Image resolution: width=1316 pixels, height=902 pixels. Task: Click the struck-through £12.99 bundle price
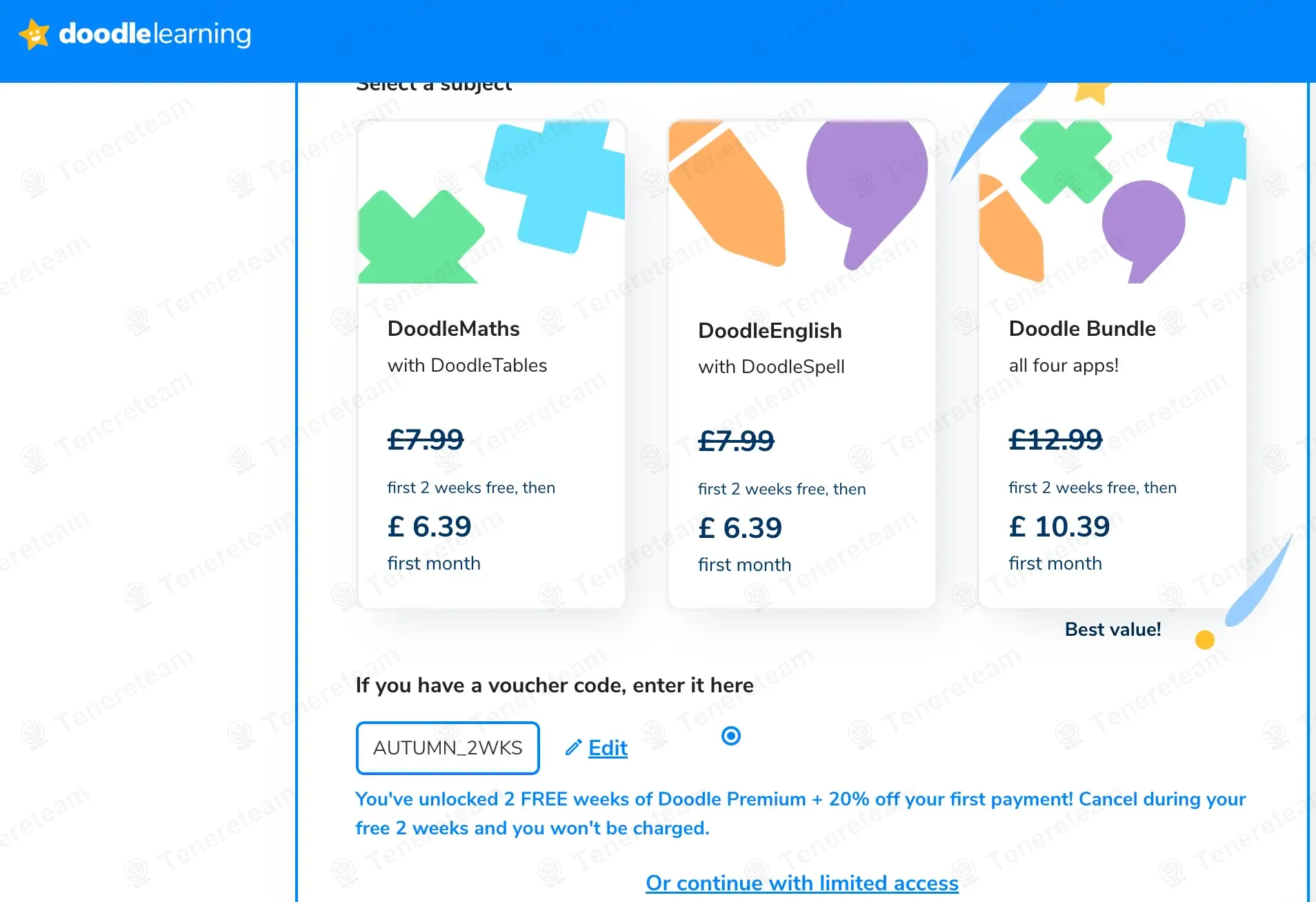(1055, 439)
